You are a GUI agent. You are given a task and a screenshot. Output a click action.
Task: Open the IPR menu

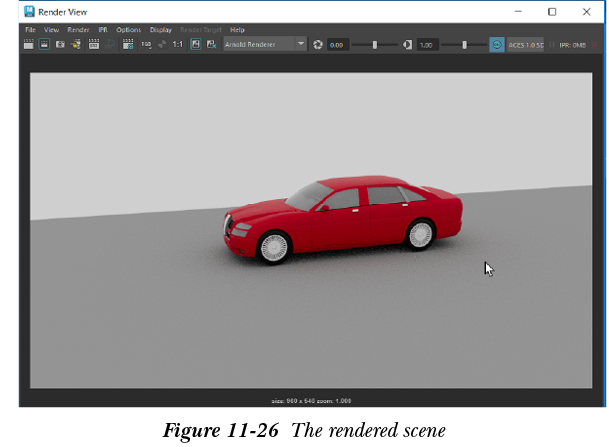click(x=102, y=30)
